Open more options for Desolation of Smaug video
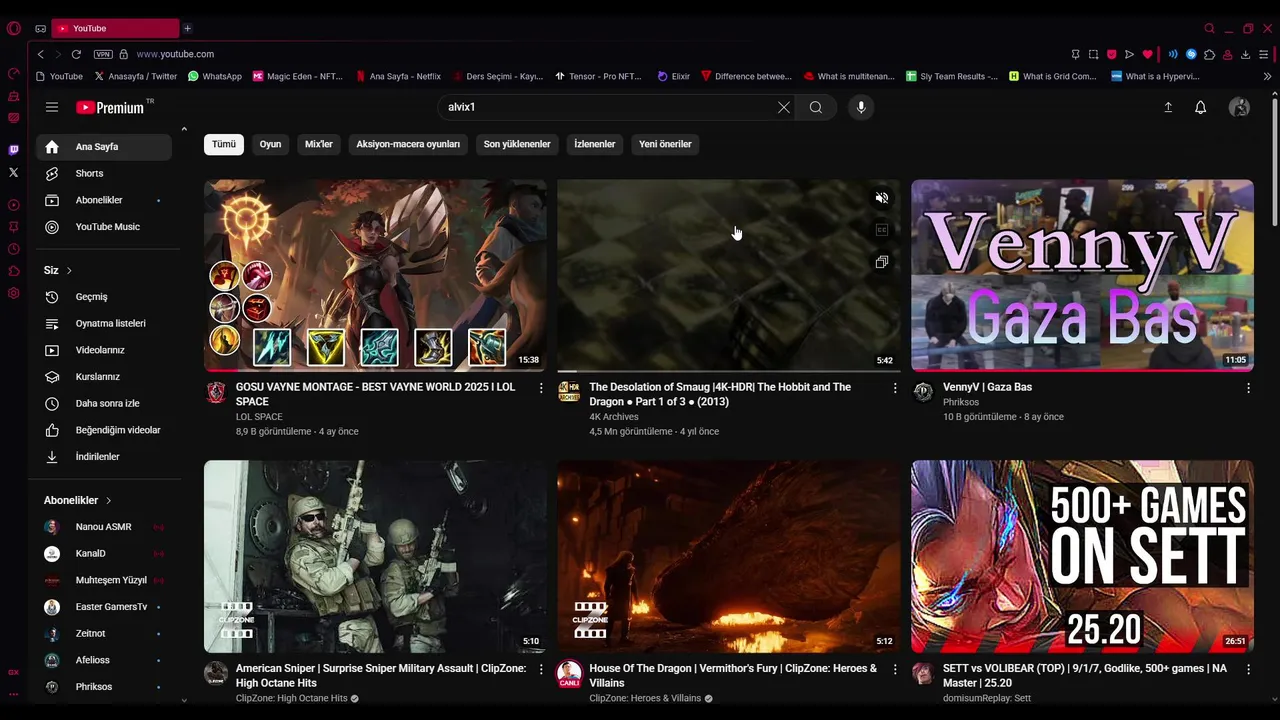The height and width of the screenshot is (720, 1280). coord(895,388)
